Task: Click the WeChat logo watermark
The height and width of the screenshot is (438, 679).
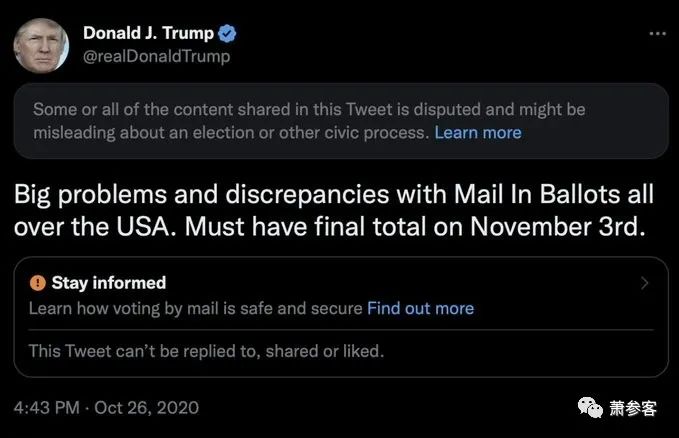Action: point(590,408)
